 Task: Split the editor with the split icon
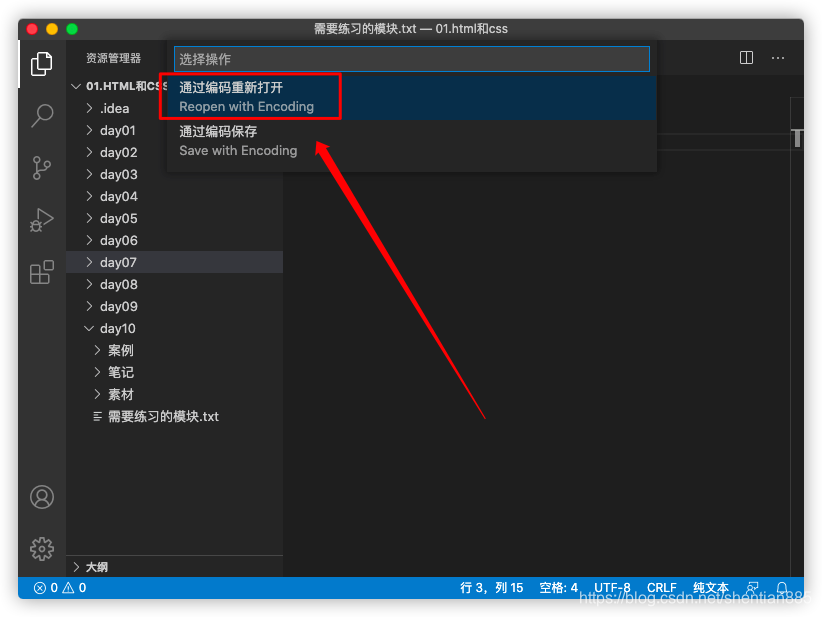(x=746, y=58)
